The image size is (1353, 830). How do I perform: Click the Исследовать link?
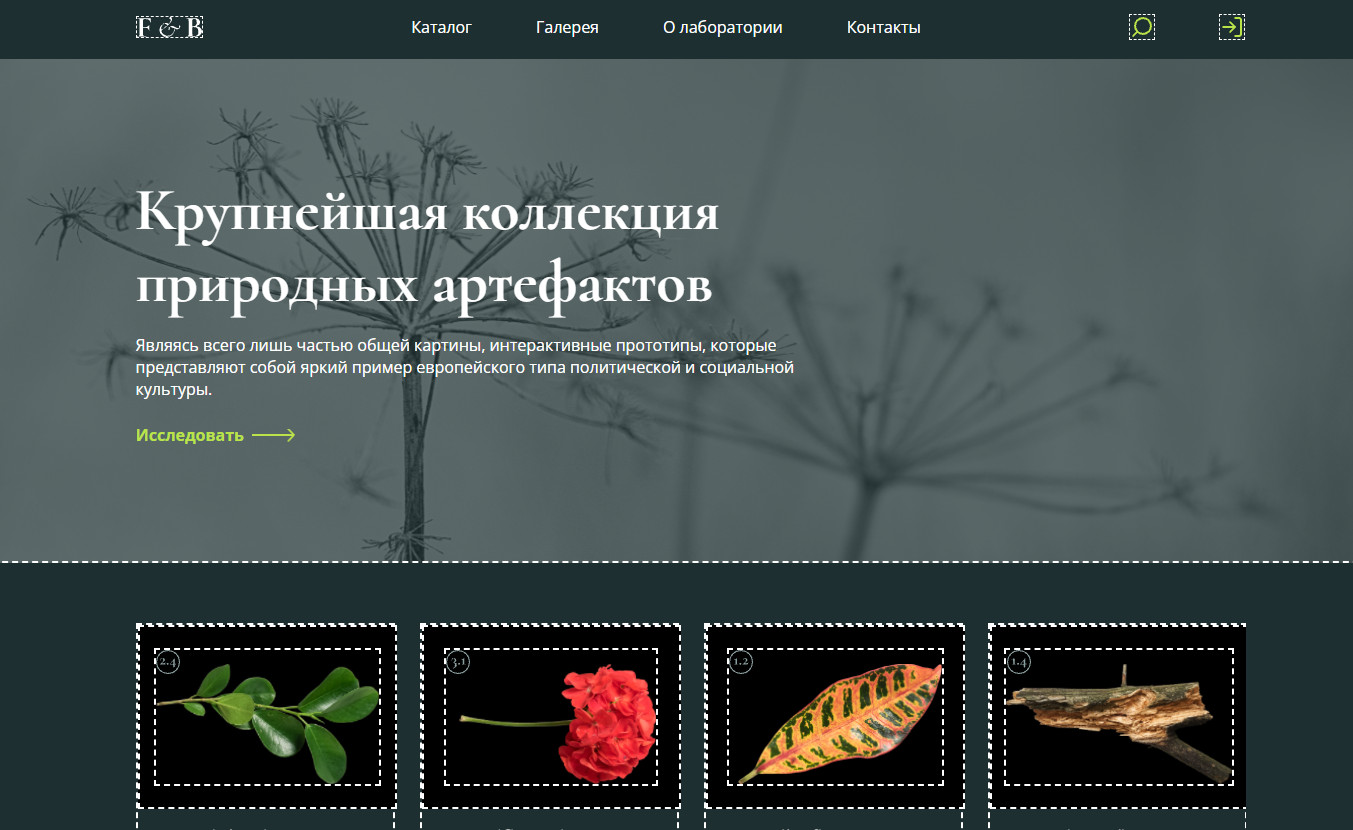tap(216, 435)
